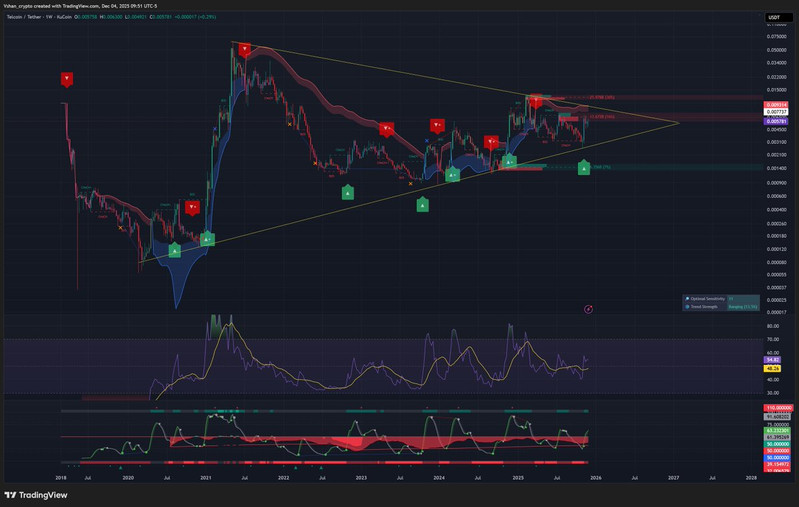Click the Optimal Sensitivity icon in the info table
799x507 pixels.
pos(687,298)
